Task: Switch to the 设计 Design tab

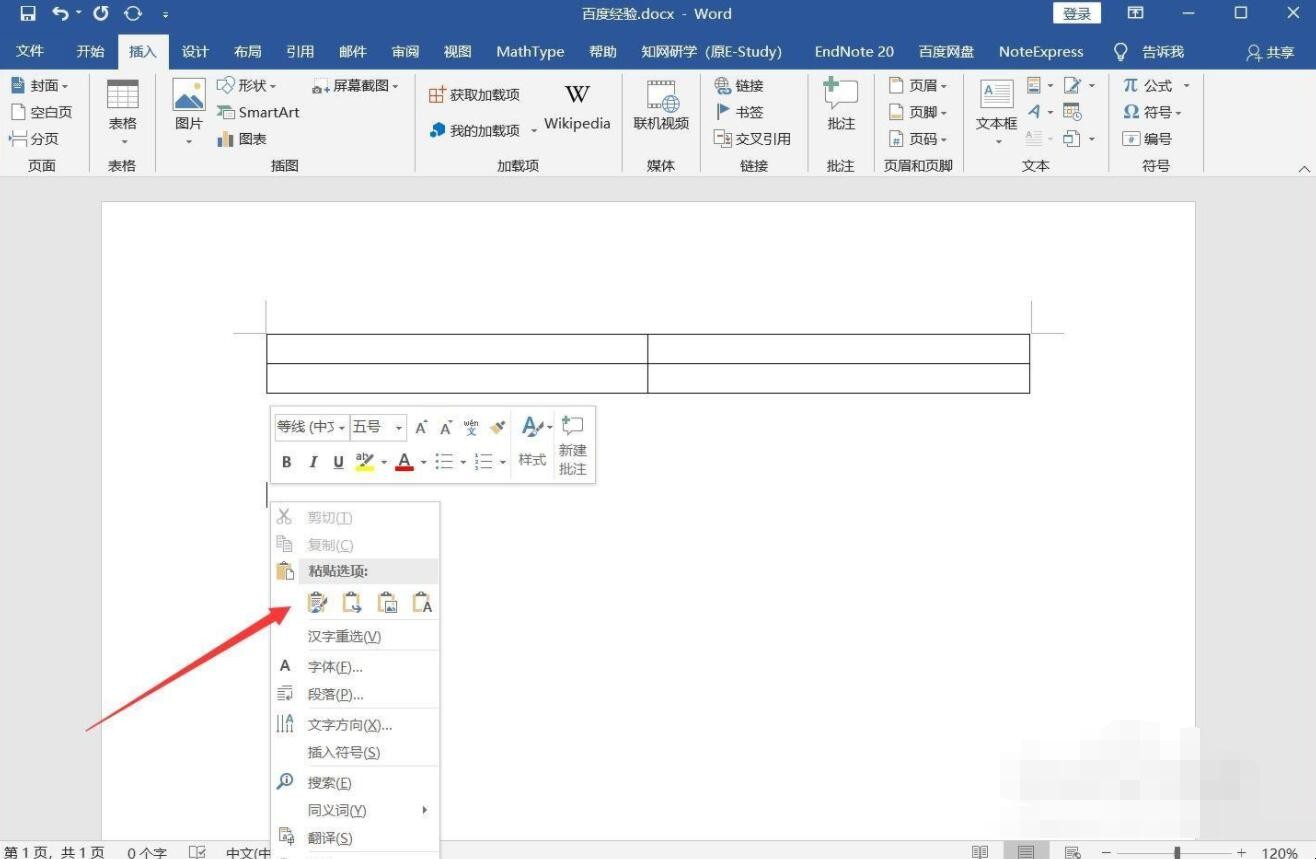Action: (195, 51)
